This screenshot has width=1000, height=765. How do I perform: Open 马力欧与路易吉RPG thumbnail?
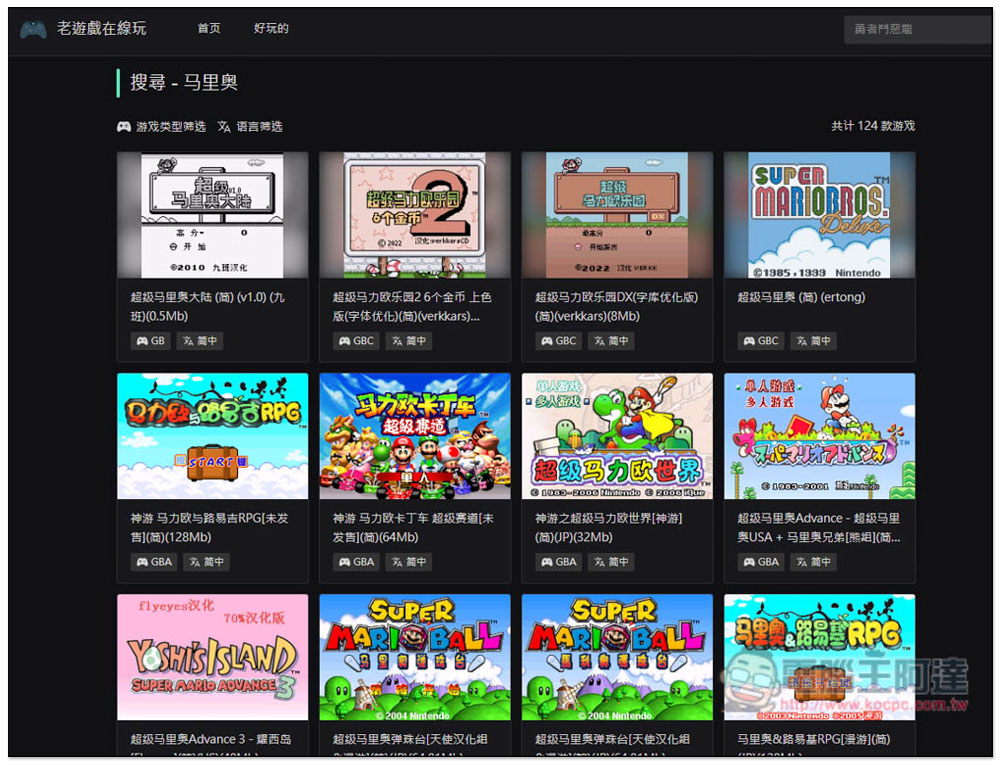pyautogui.click(x=212, y=436)
